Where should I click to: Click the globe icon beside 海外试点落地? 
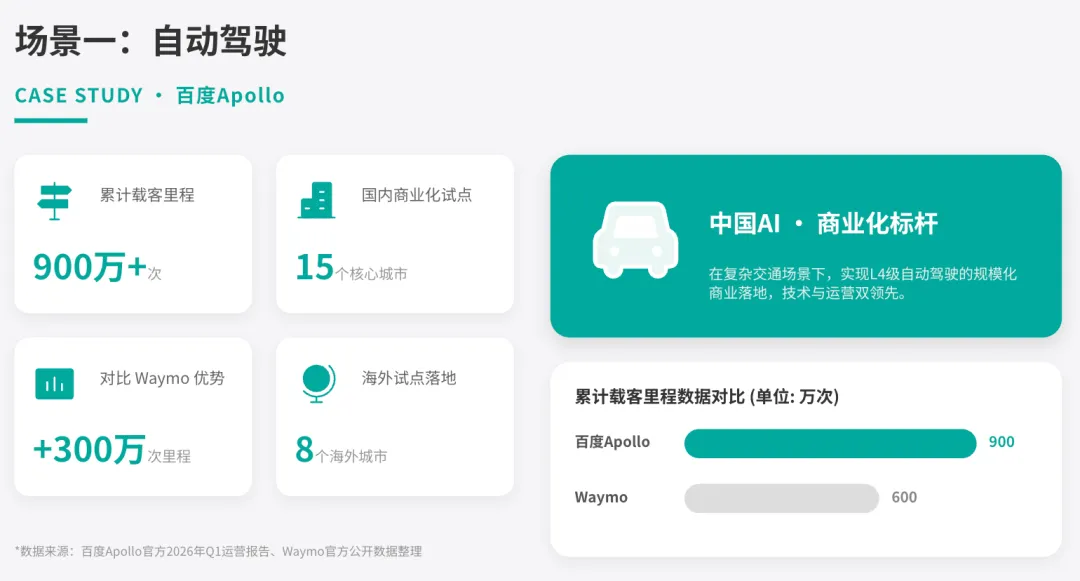[319, 383]
